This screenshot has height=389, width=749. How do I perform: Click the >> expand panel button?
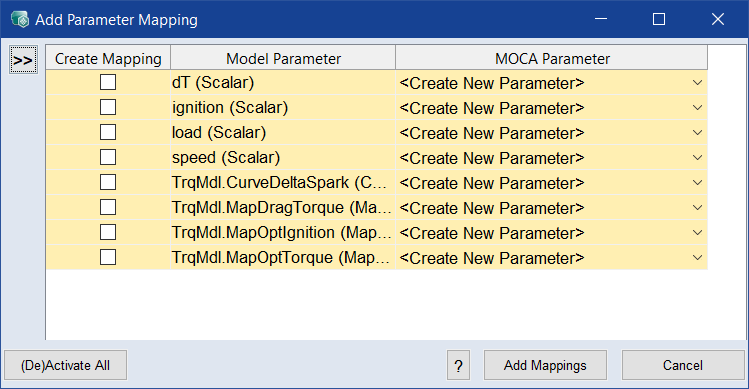pyautogui.click(x=23, y=60)
